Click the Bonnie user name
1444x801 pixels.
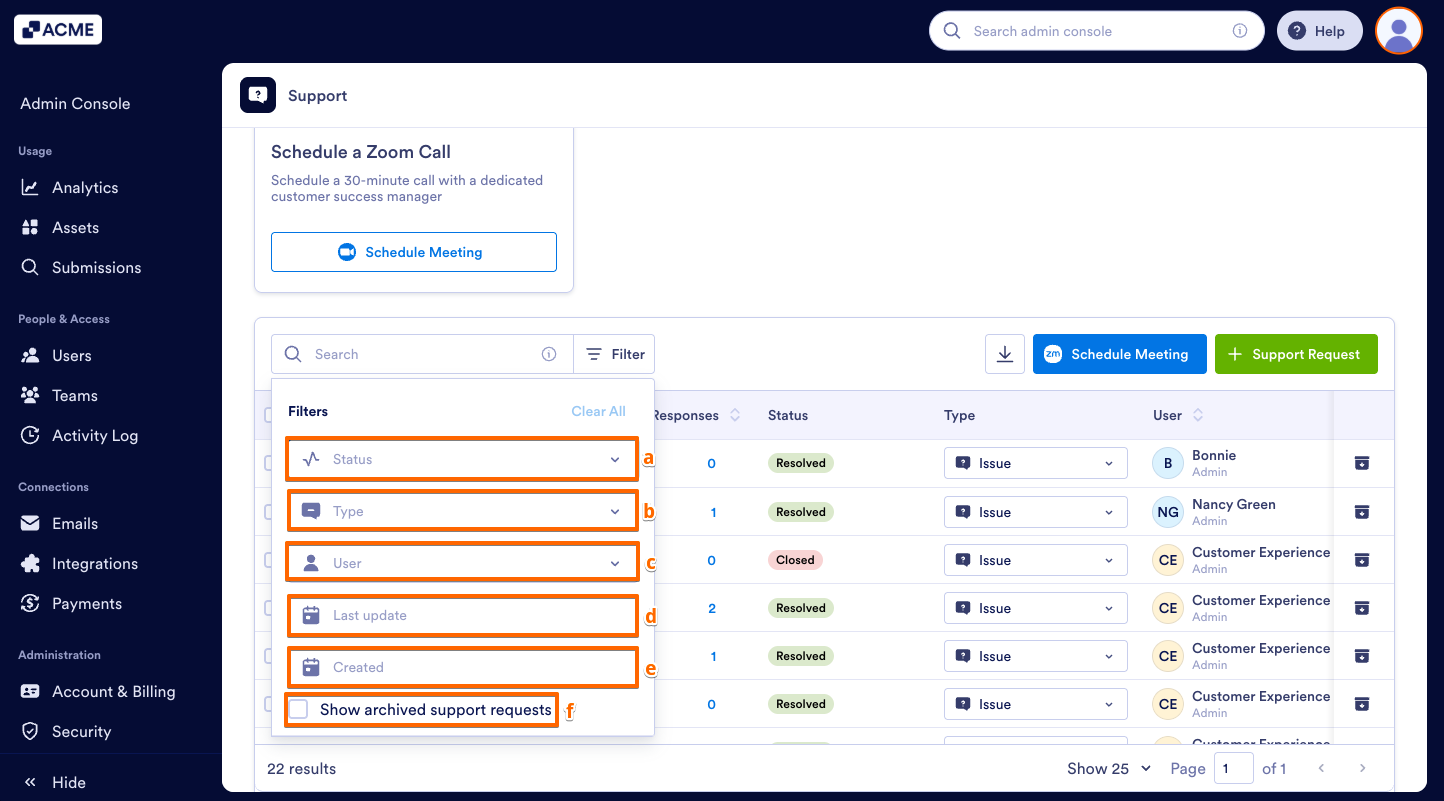tap(1214, 455)
